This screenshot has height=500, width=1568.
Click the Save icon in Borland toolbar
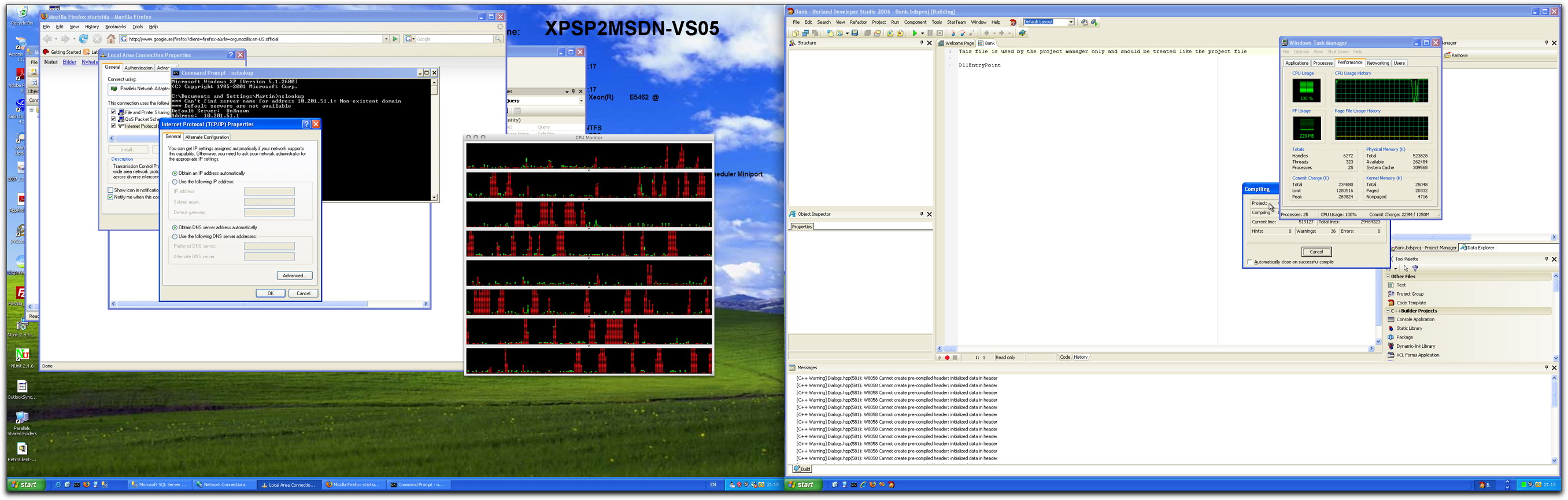[855, 34]
